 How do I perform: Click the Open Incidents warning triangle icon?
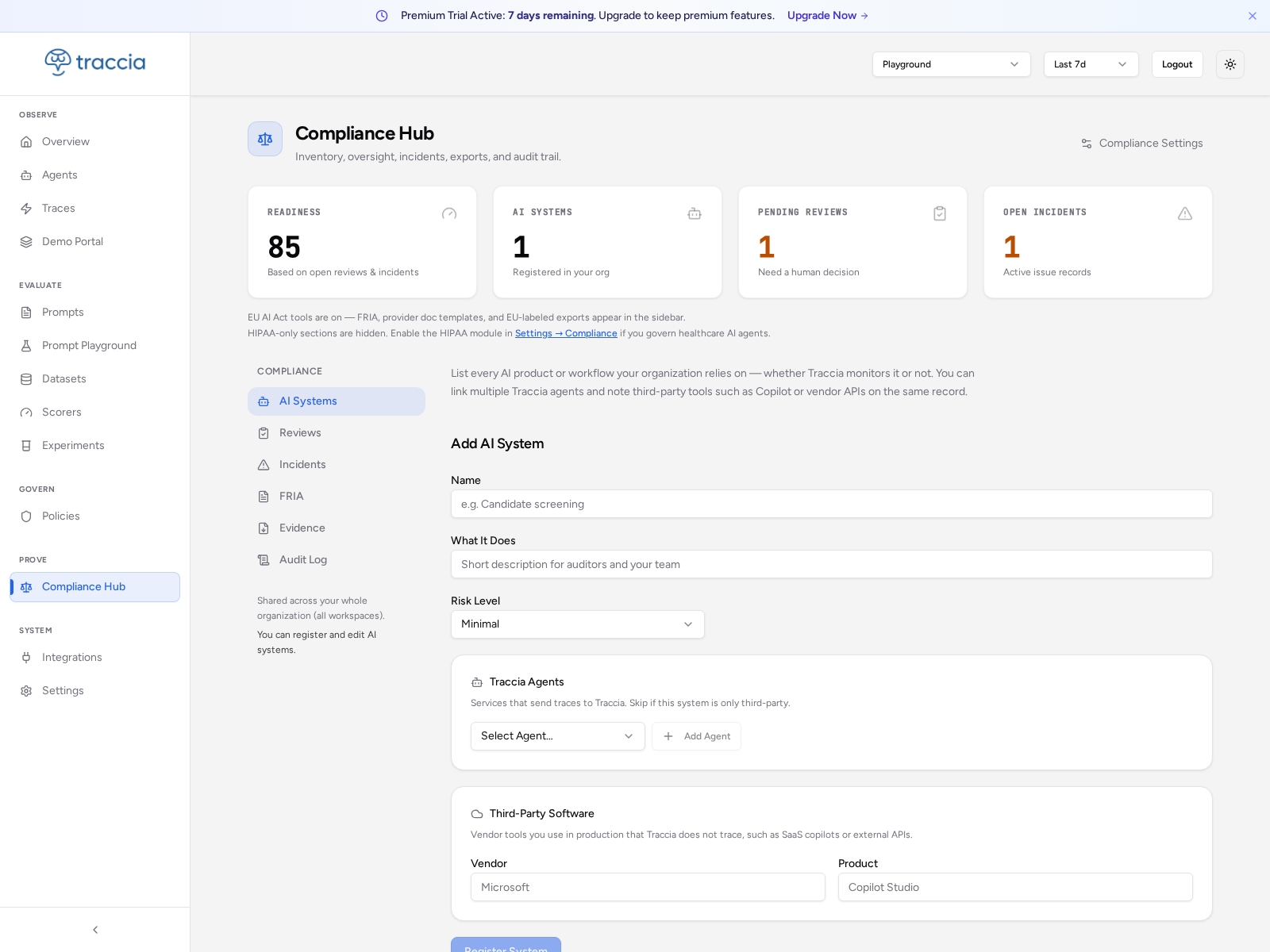(1185, 213)
